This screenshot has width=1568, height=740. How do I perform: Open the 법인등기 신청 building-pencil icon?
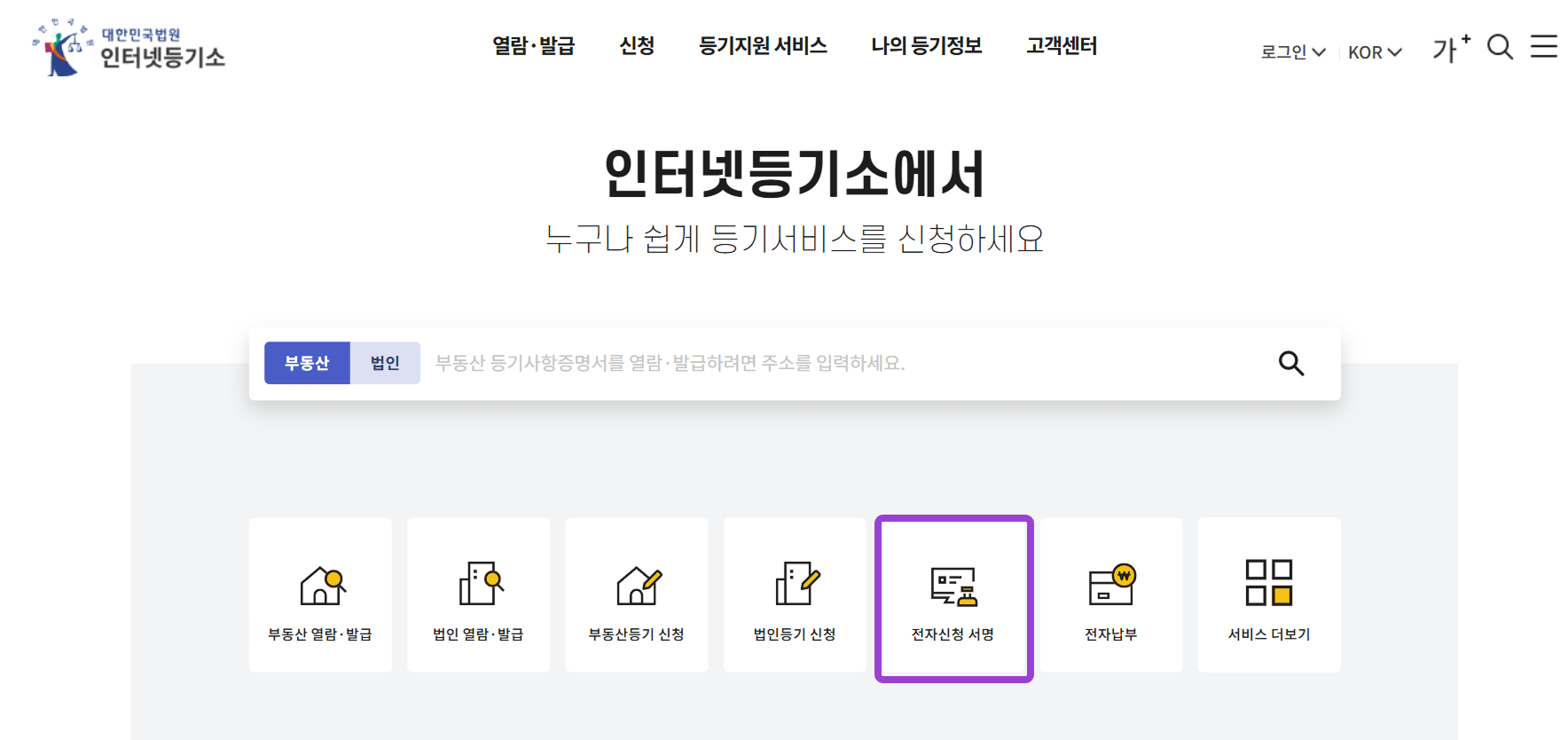[x=797, y=583]
